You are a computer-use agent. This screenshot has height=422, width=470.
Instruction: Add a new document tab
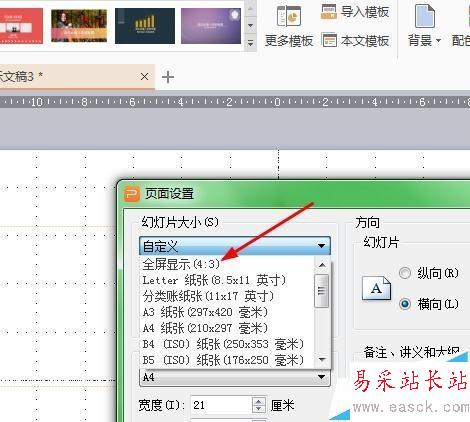(168, 77)
